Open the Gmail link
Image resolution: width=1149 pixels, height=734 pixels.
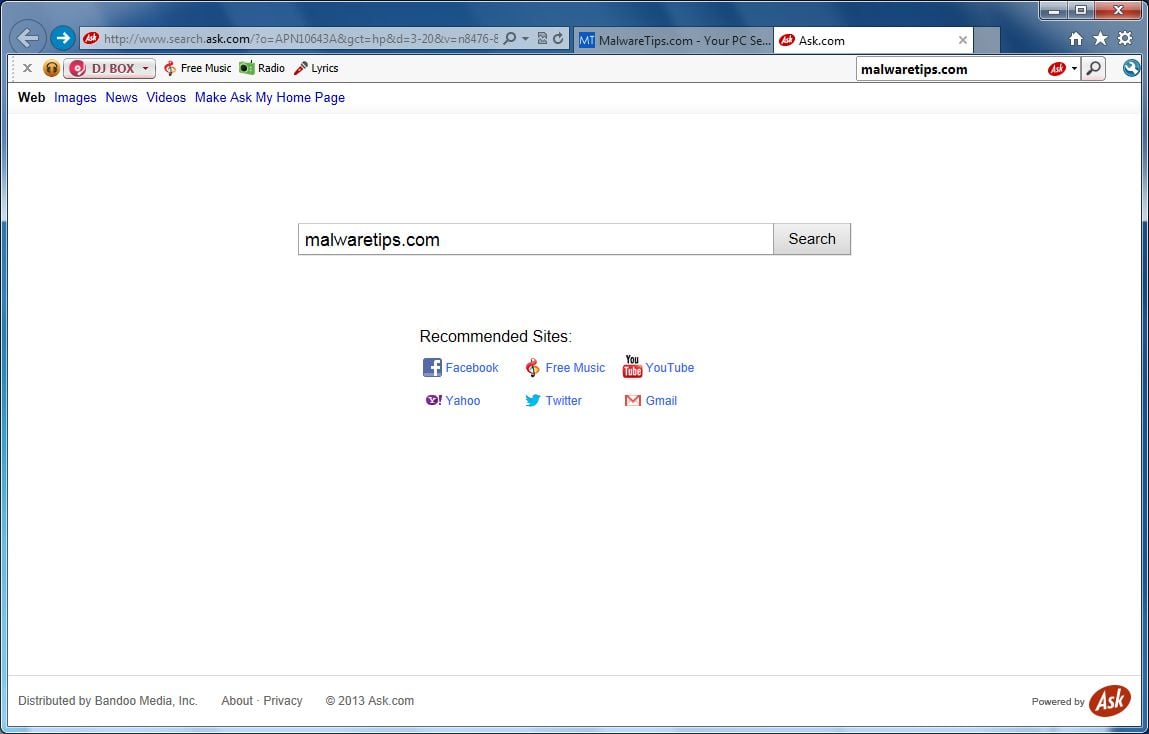[x=661, y=401]
